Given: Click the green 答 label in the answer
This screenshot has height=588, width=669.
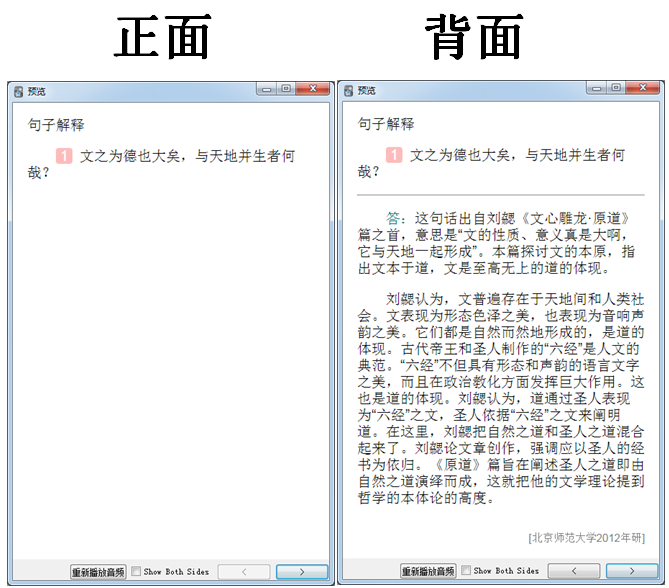Looking at the screenshot, I should [393, 218].
